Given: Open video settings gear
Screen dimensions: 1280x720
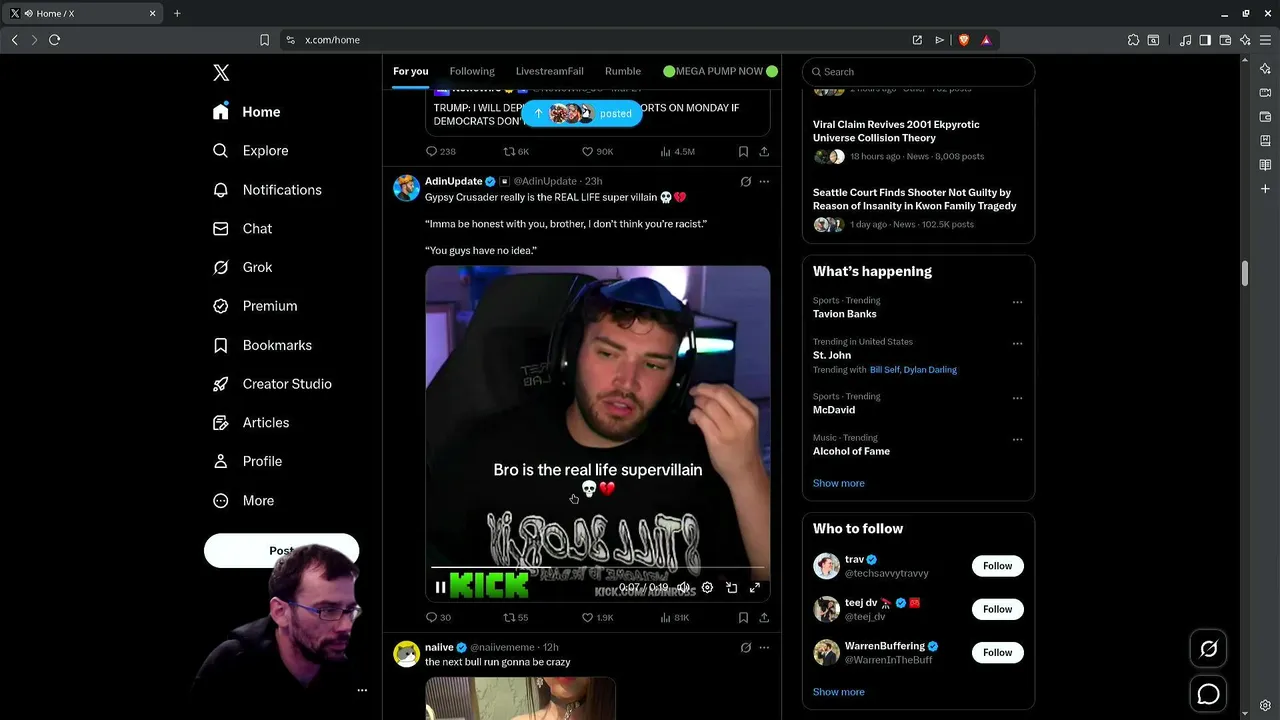Looking at the screenshot, I should tap(707, 588).
